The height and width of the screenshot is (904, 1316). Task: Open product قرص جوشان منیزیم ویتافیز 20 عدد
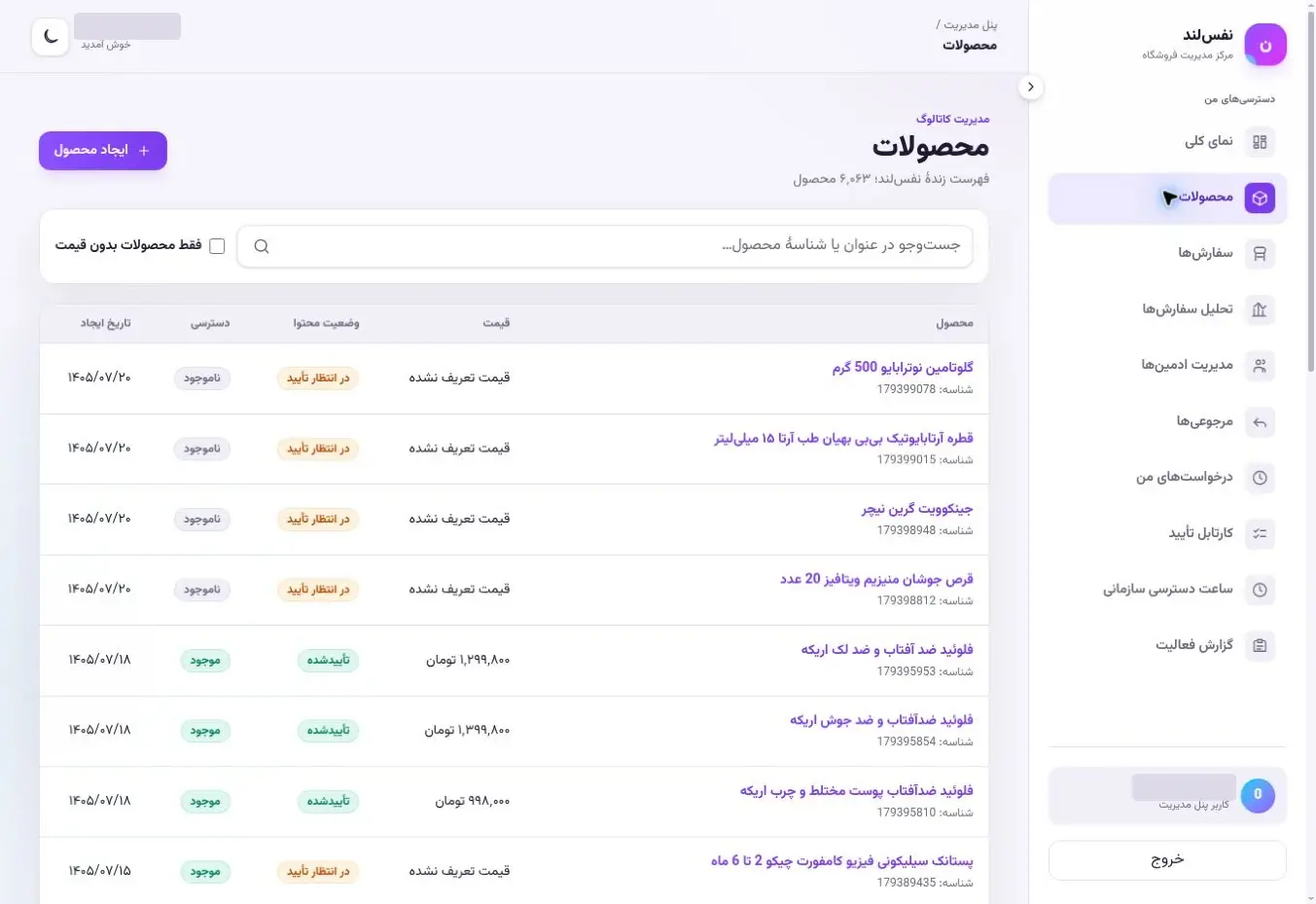click(876, 579)
